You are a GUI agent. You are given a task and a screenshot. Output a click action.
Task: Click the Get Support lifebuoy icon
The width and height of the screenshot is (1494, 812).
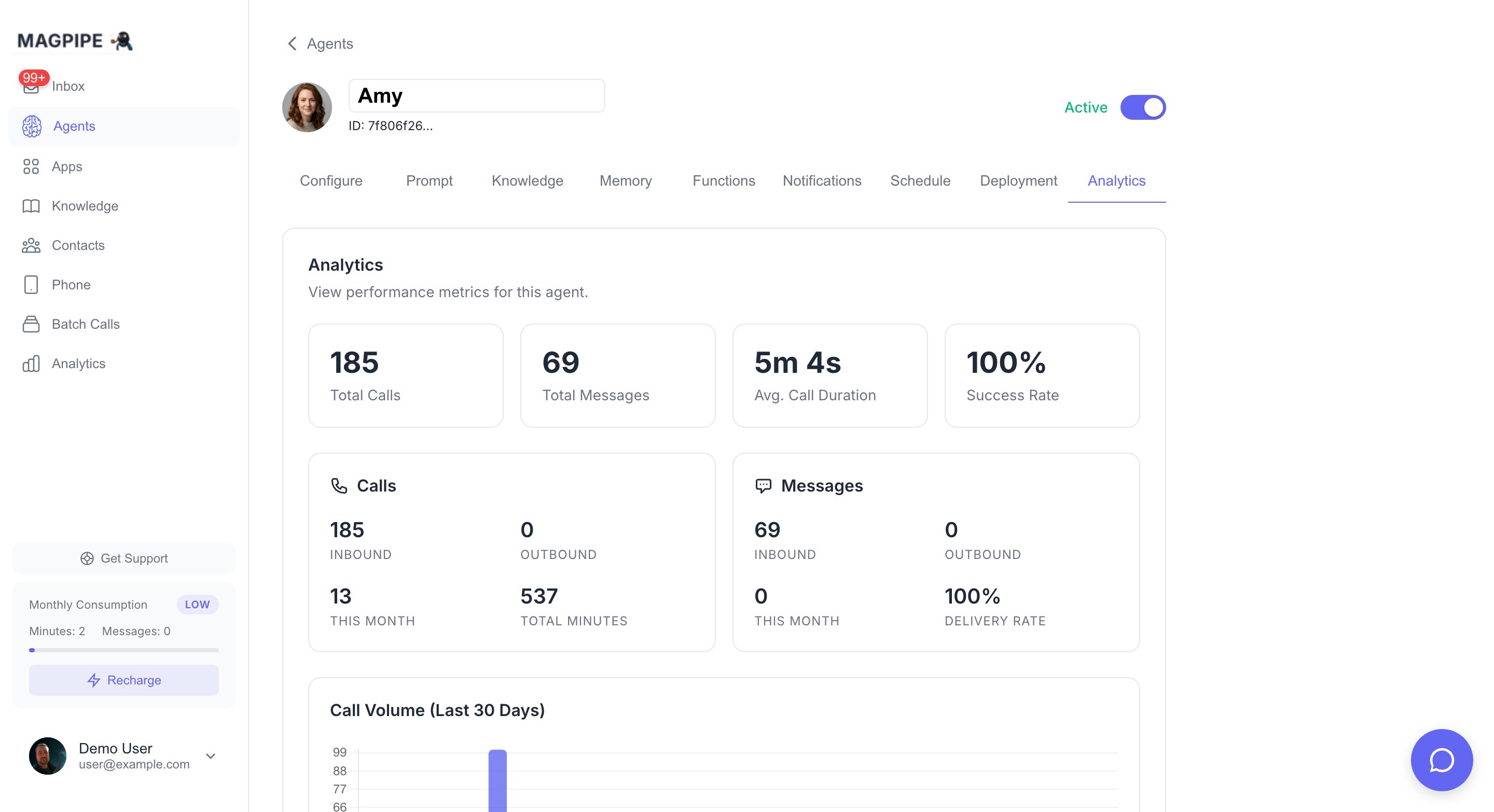tap(87, 558)
